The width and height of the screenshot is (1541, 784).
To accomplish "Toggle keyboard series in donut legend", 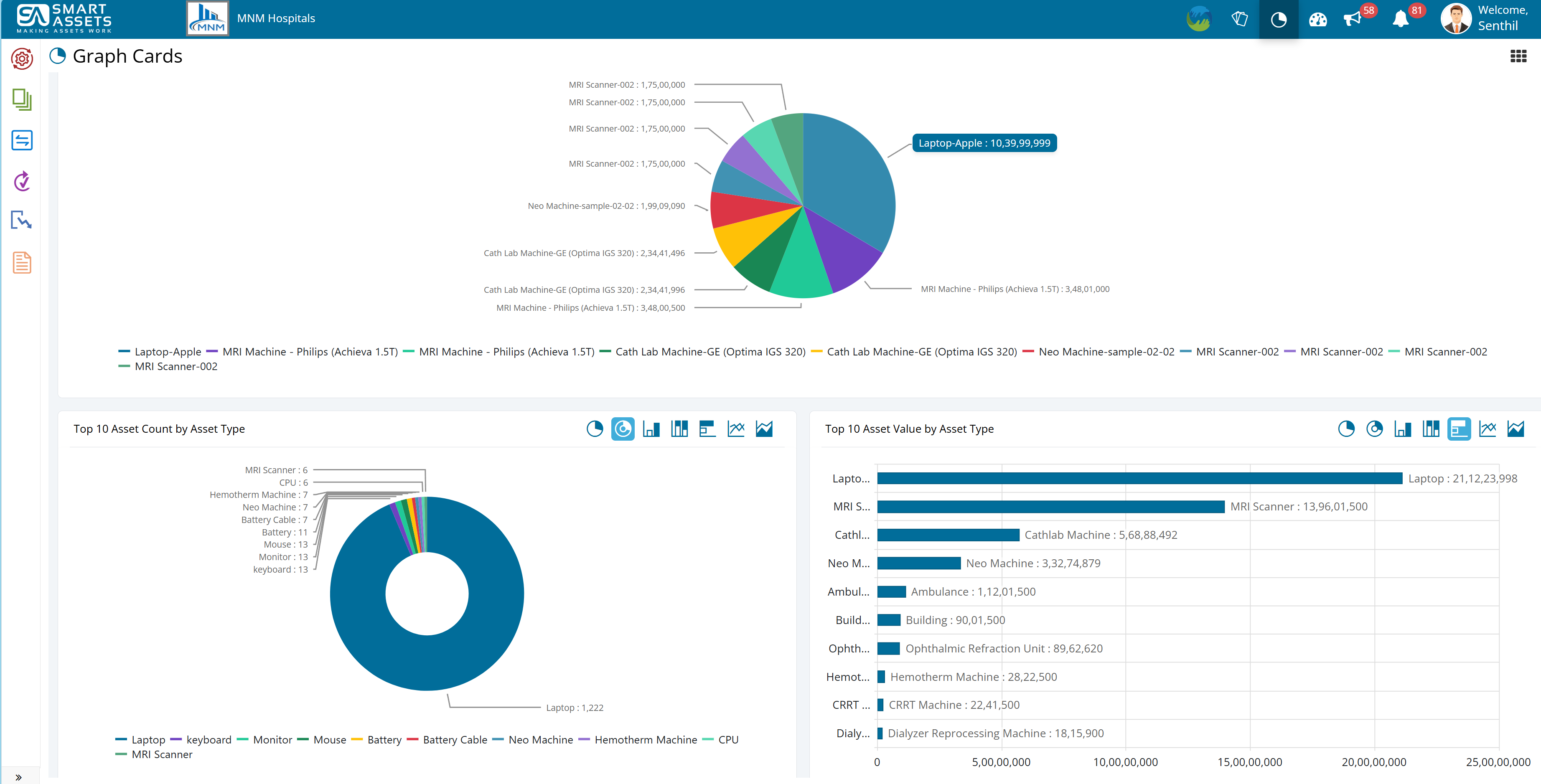I will click(208, 740).
